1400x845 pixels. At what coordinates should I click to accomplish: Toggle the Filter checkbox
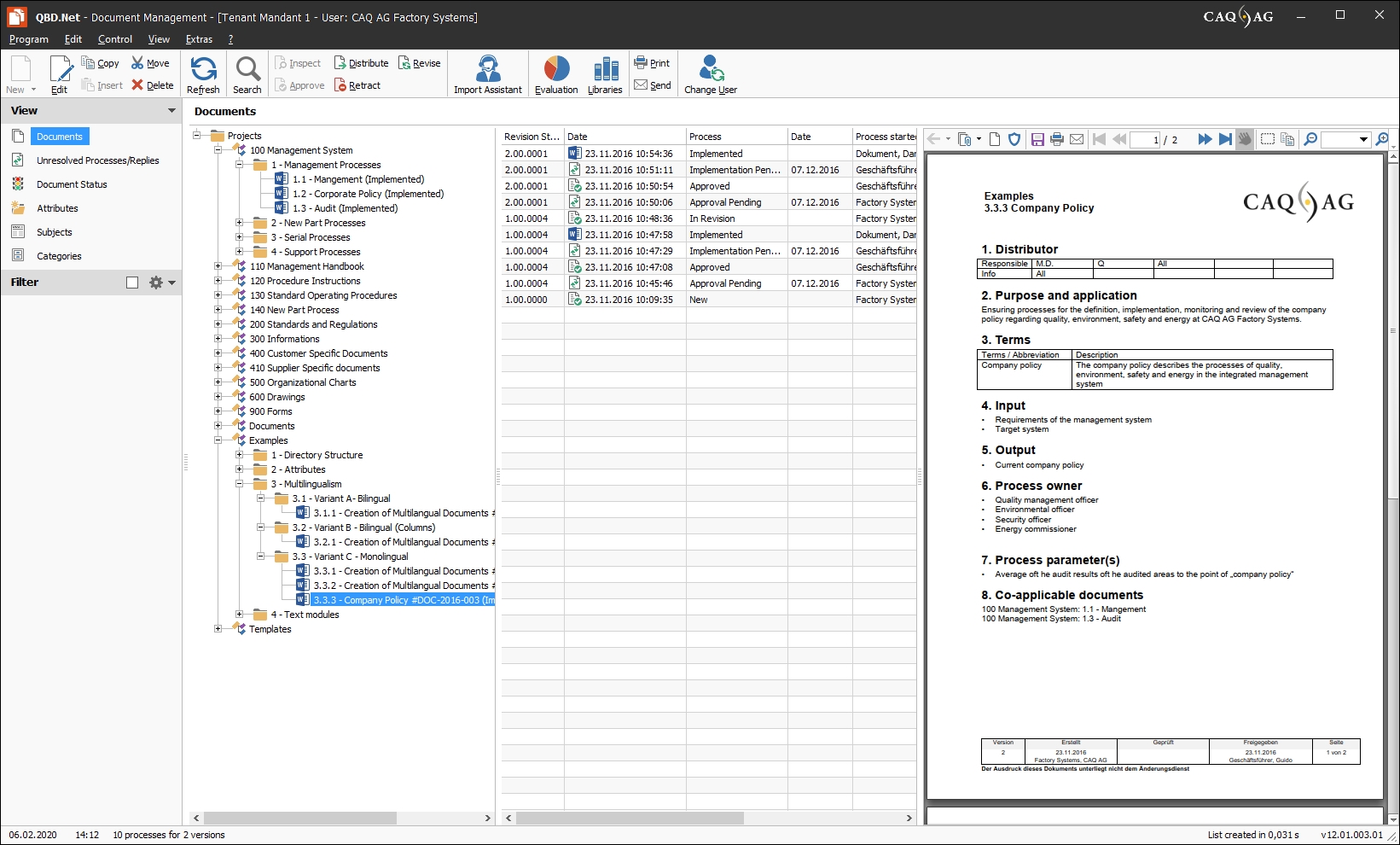132,283
